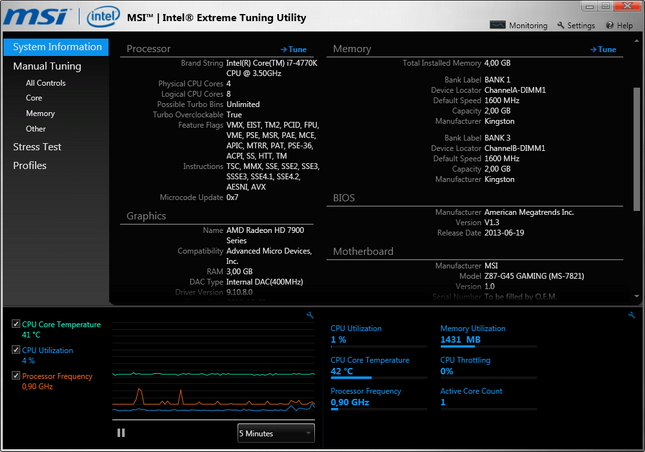Disable Processor Frequency graph checkbox
645x452 pixels.
(15, 376)
